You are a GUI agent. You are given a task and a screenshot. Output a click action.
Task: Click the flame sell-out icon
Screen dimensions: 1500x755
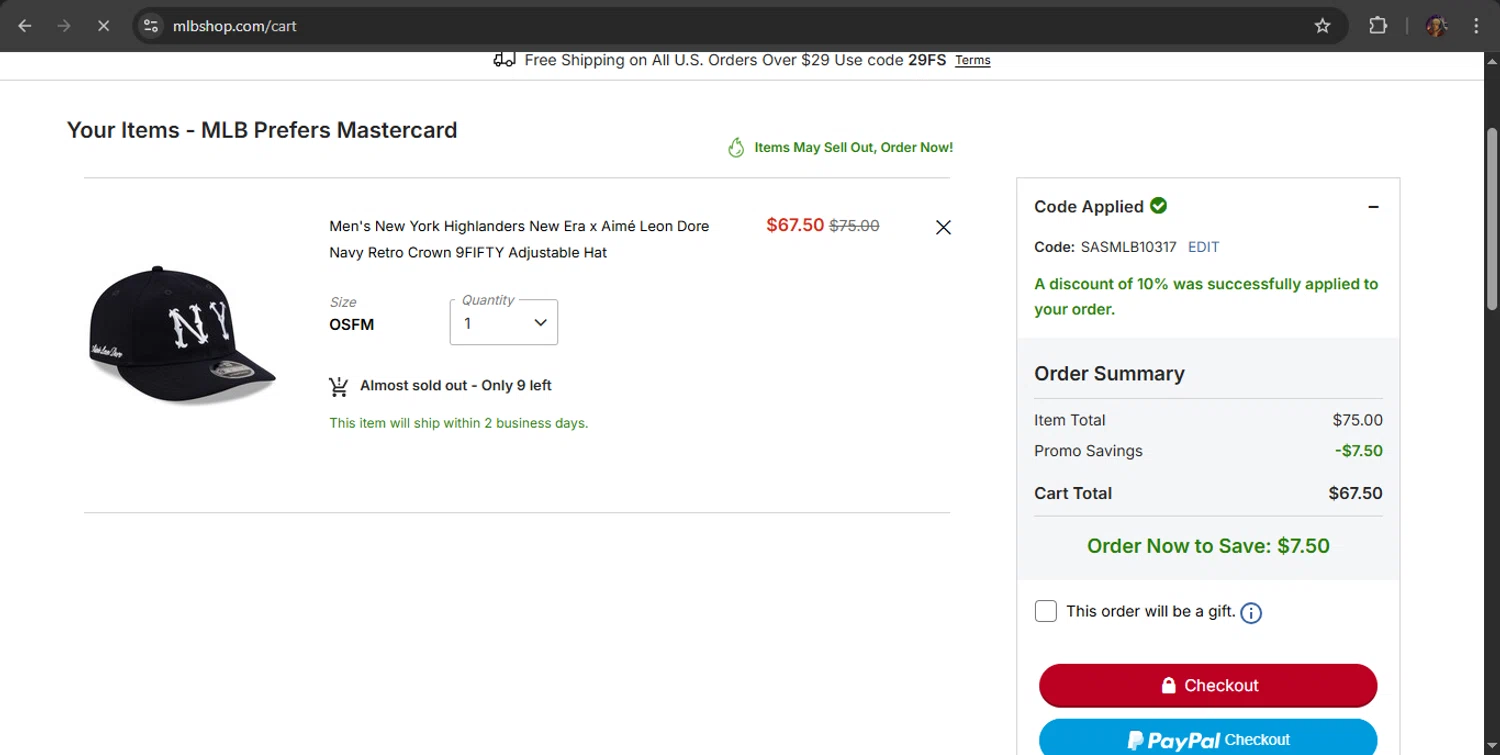click(736, 148)
